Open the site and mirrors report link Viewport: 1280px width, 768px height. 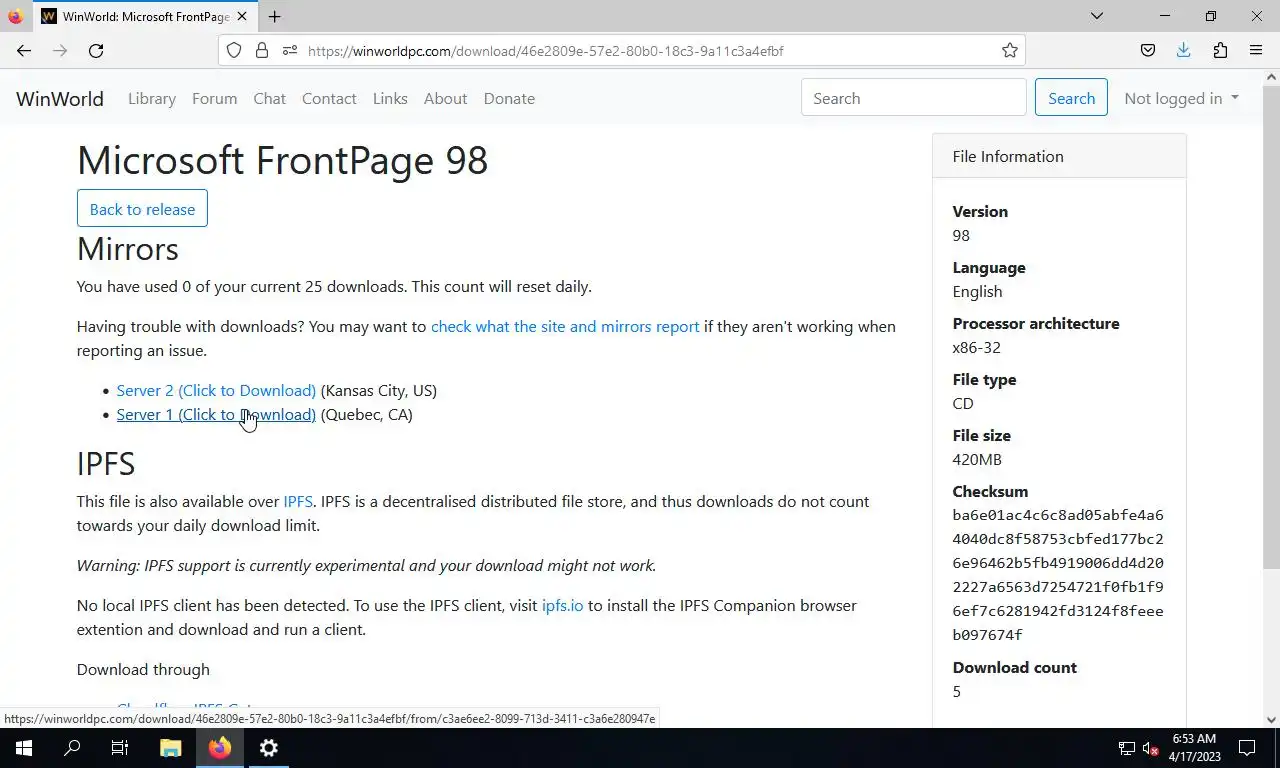(565, 326)
